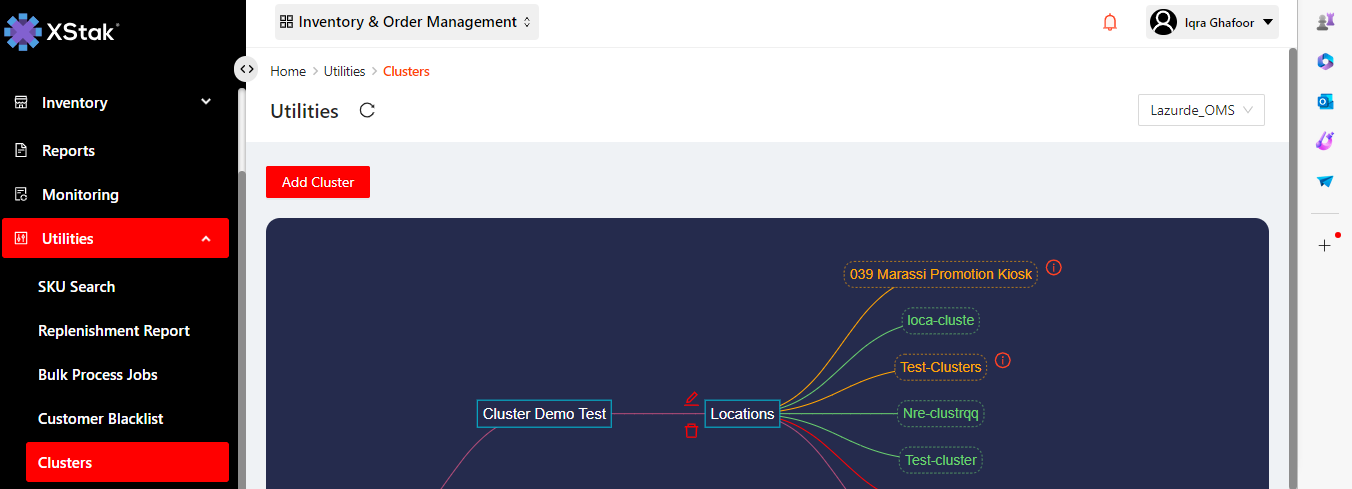Click the red edit pencil icon
The width and height of the screenshot is (1352, 489).
691,398
